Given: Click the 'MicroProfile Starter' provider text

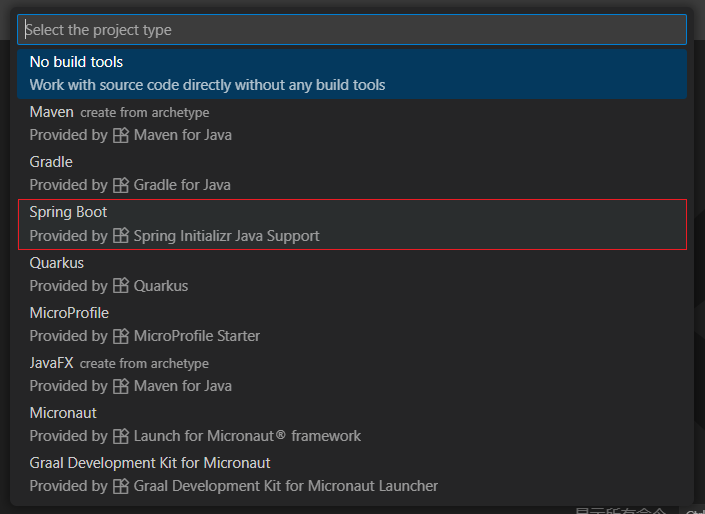Looking at the screenshot, I should (197, 336).
